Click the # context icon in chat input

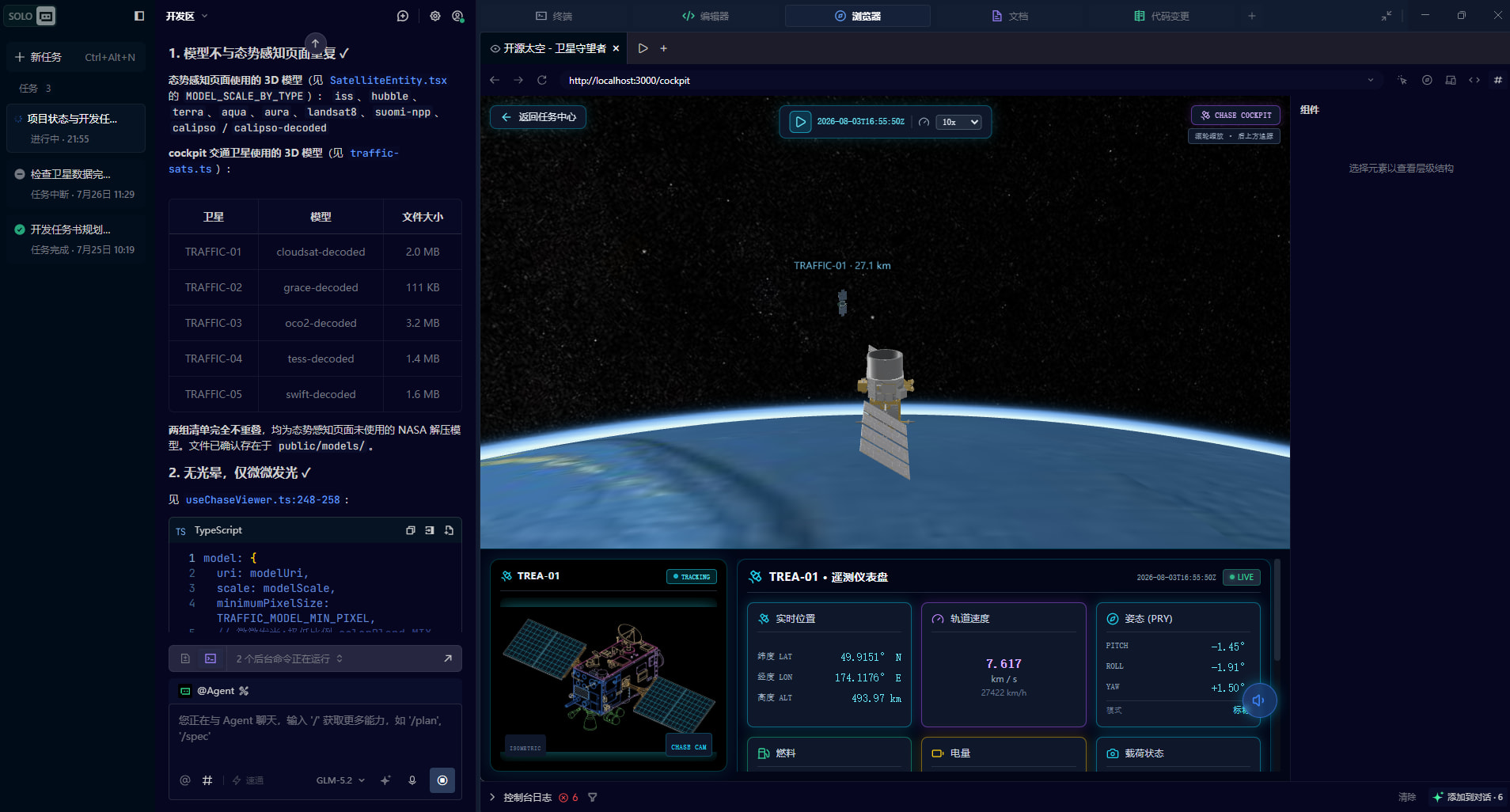207,780
